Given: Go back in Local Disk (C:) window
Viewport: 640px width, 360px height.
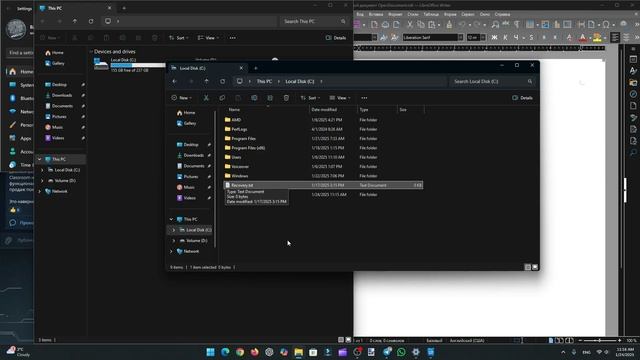Looking at the screenshot, I should coord(175,81).
